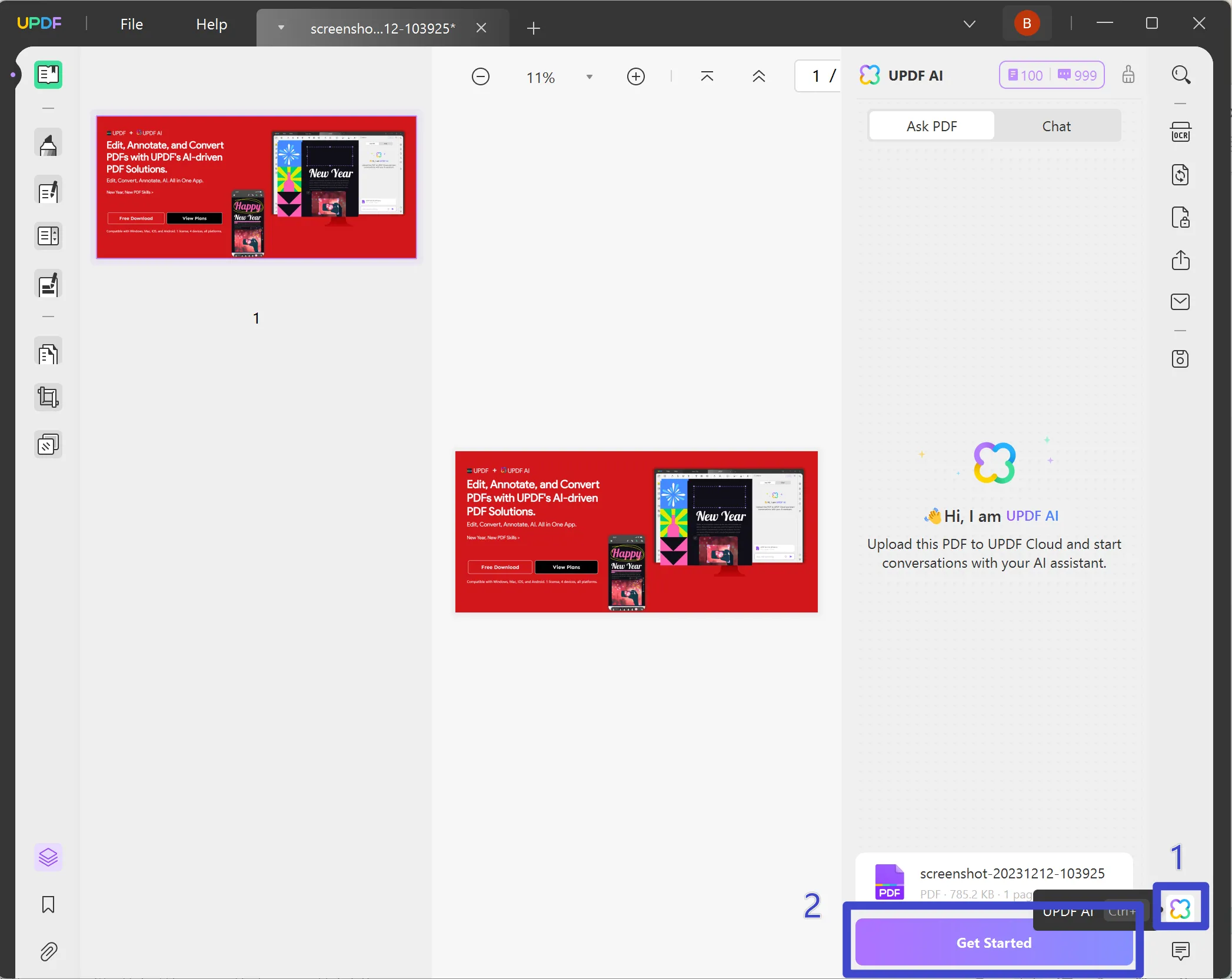Open the Fill and Sign form tool
The width and height of the screenshot is (1232, 979).
pyautogui.click(x=48, y=284)
